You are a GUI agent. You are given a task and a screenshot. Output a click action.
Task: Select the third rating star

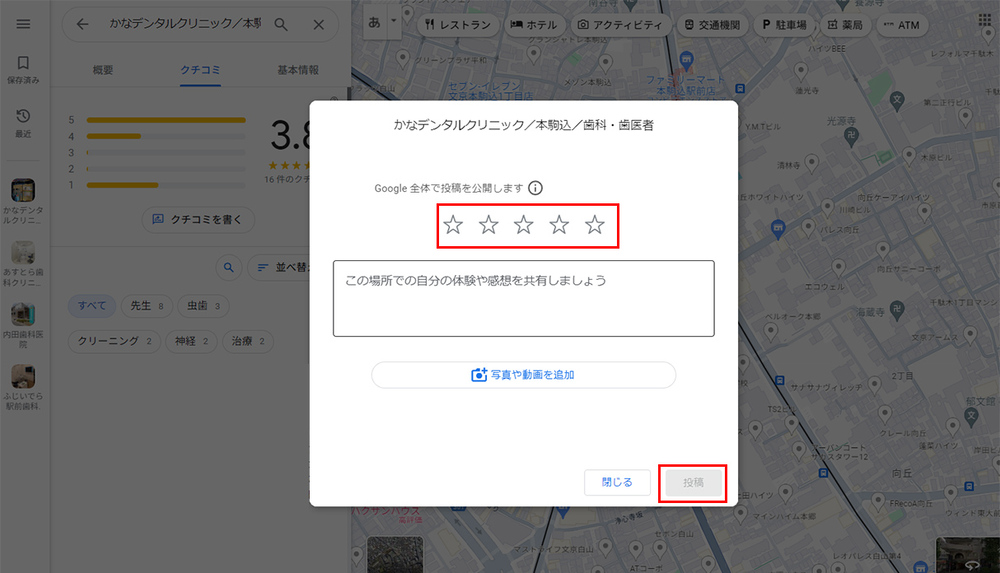524,225
